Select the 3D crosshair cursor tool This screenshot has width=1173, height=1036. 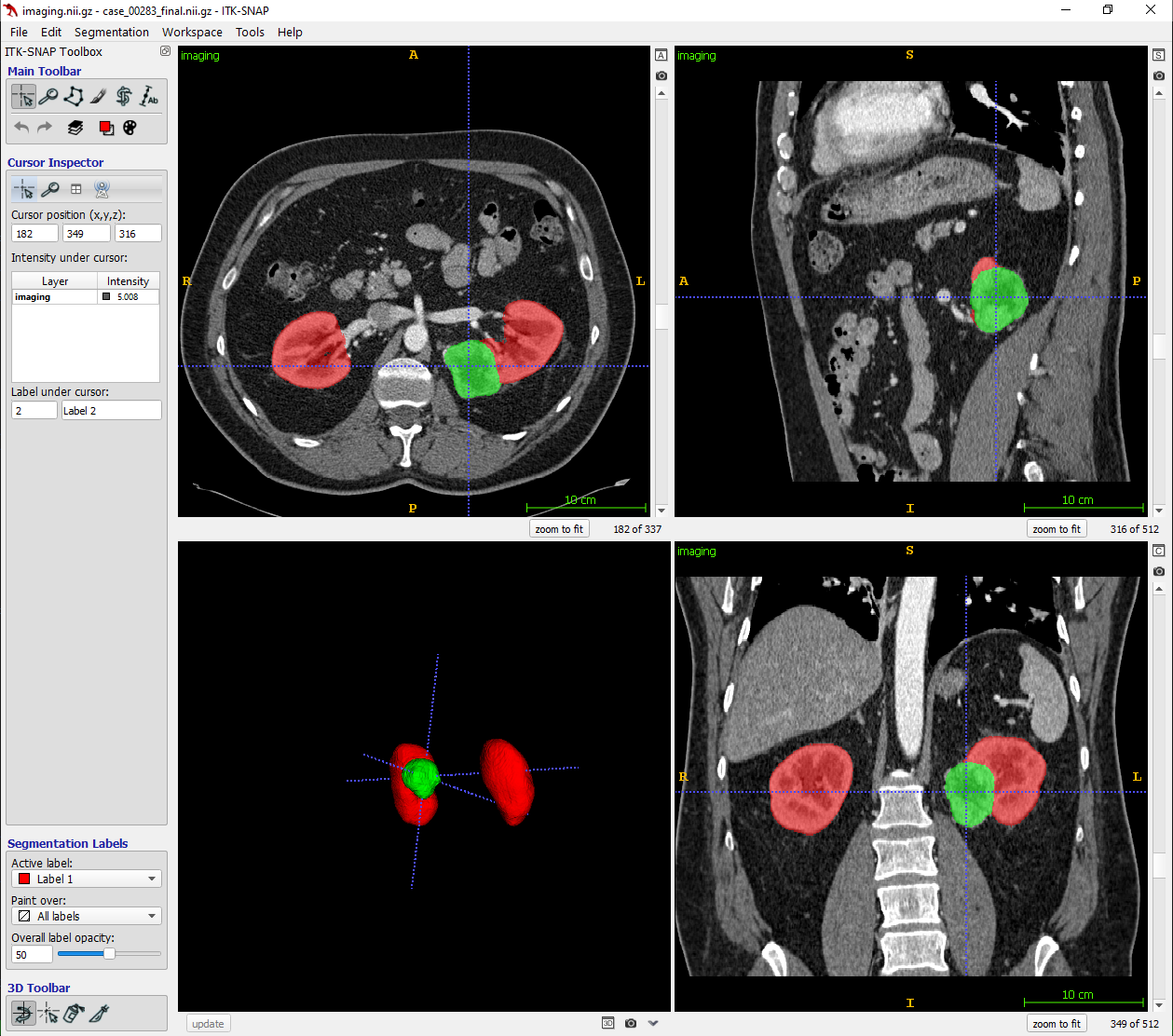tap(48, 1013)
